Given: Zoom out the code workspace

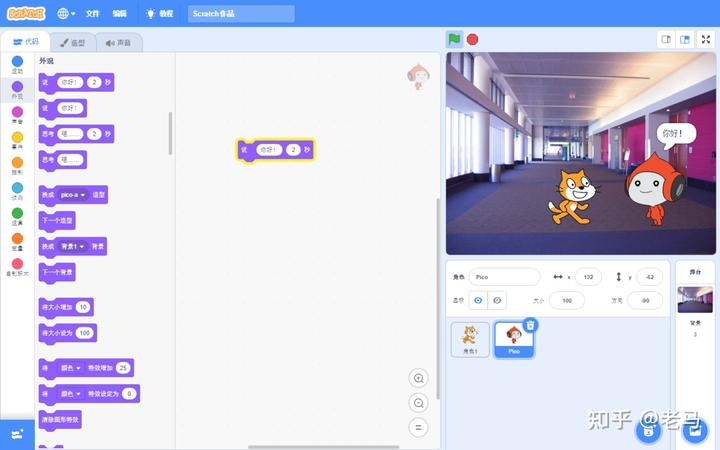Looking at the screenshot, I should (x=418, y=403).
